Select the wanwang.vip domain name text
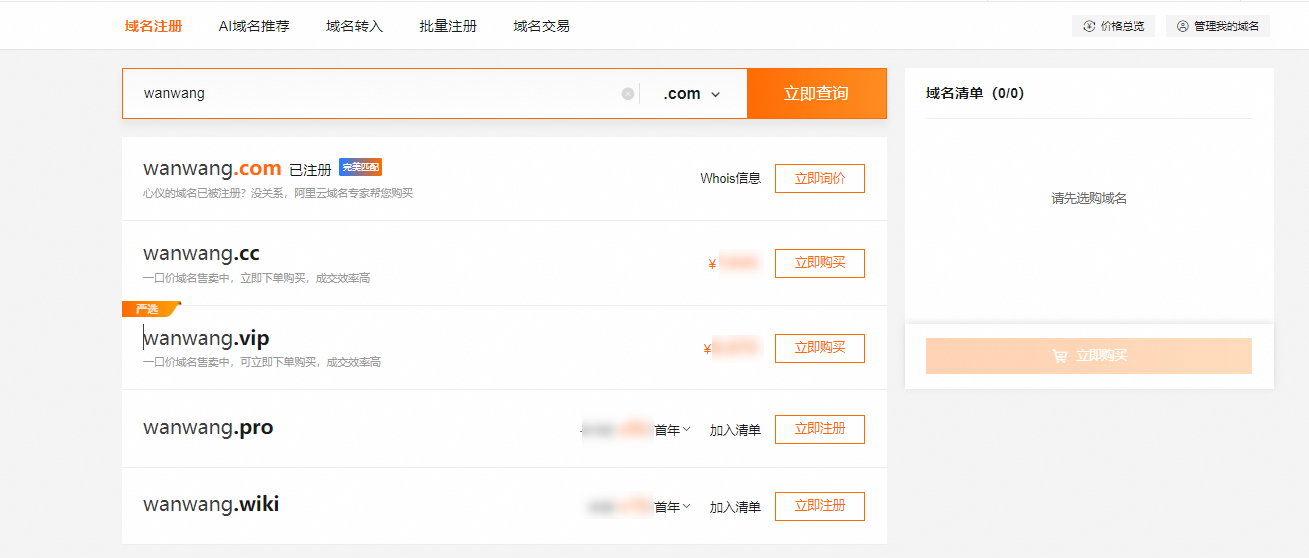Screen dimensions: 1309x558 [206, 338]
